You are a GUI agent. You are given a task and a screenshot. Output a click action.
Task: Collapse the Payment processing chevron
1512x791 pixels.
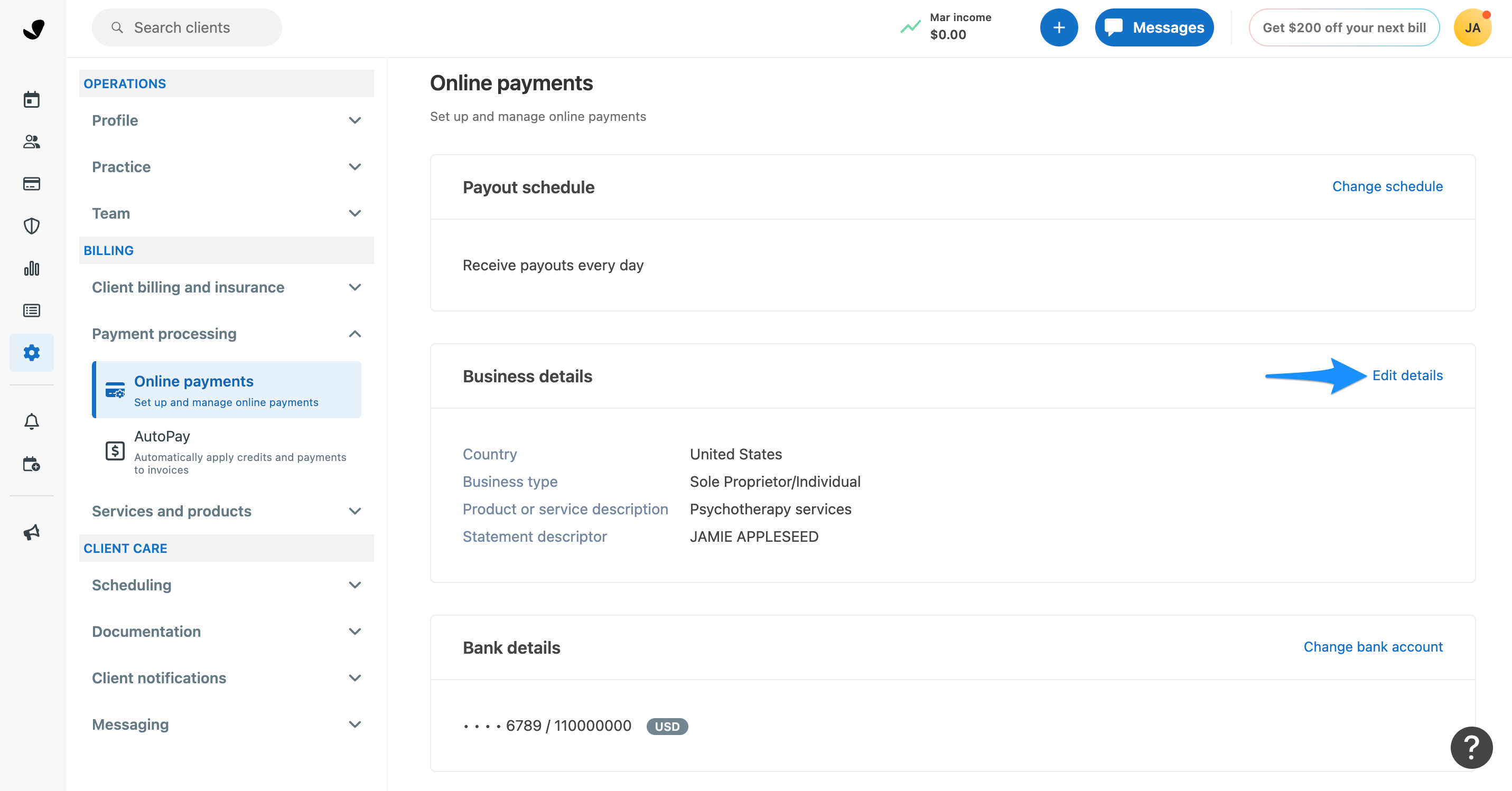tap(354, 334)
